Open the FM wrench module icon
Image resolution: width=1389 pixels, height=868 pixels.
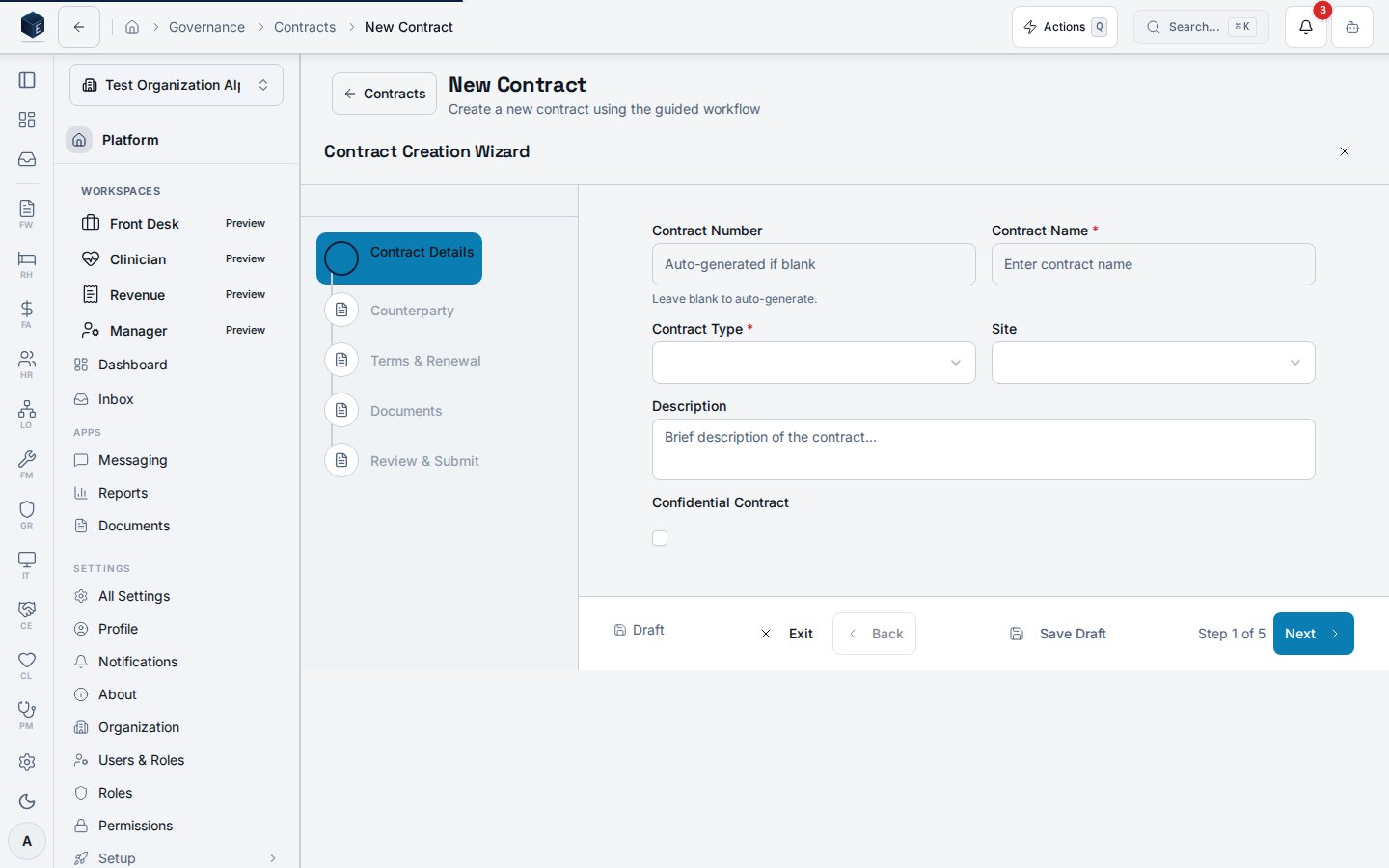click(x=27, y=464)
